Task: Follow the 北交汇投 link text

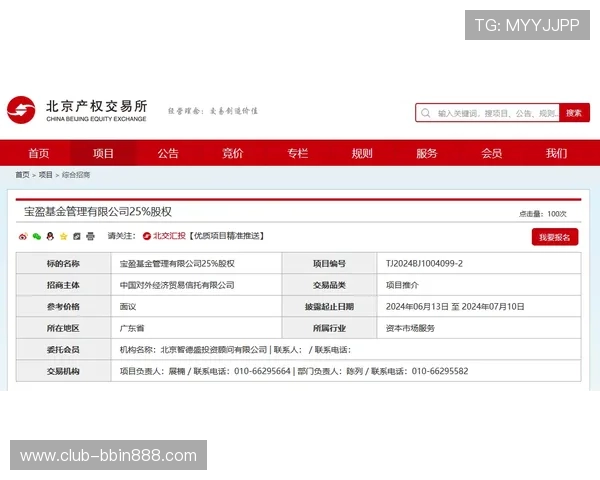Action: click(169, 236)
